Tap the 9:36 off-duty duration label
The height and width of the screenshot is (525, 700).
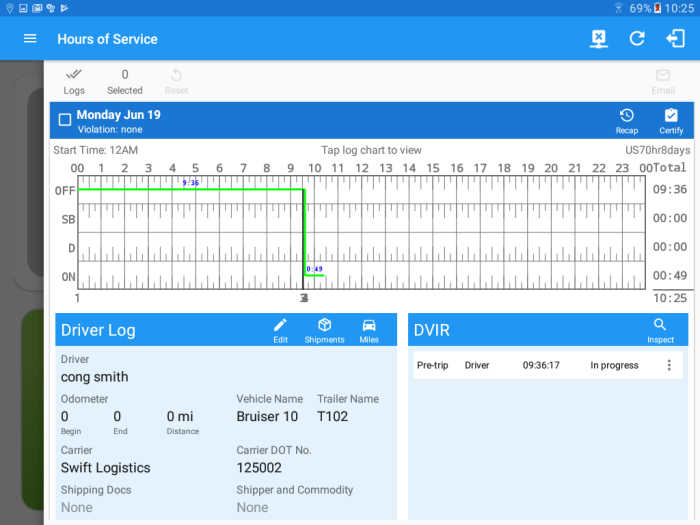pyautogui.click(x=191, y=183)
